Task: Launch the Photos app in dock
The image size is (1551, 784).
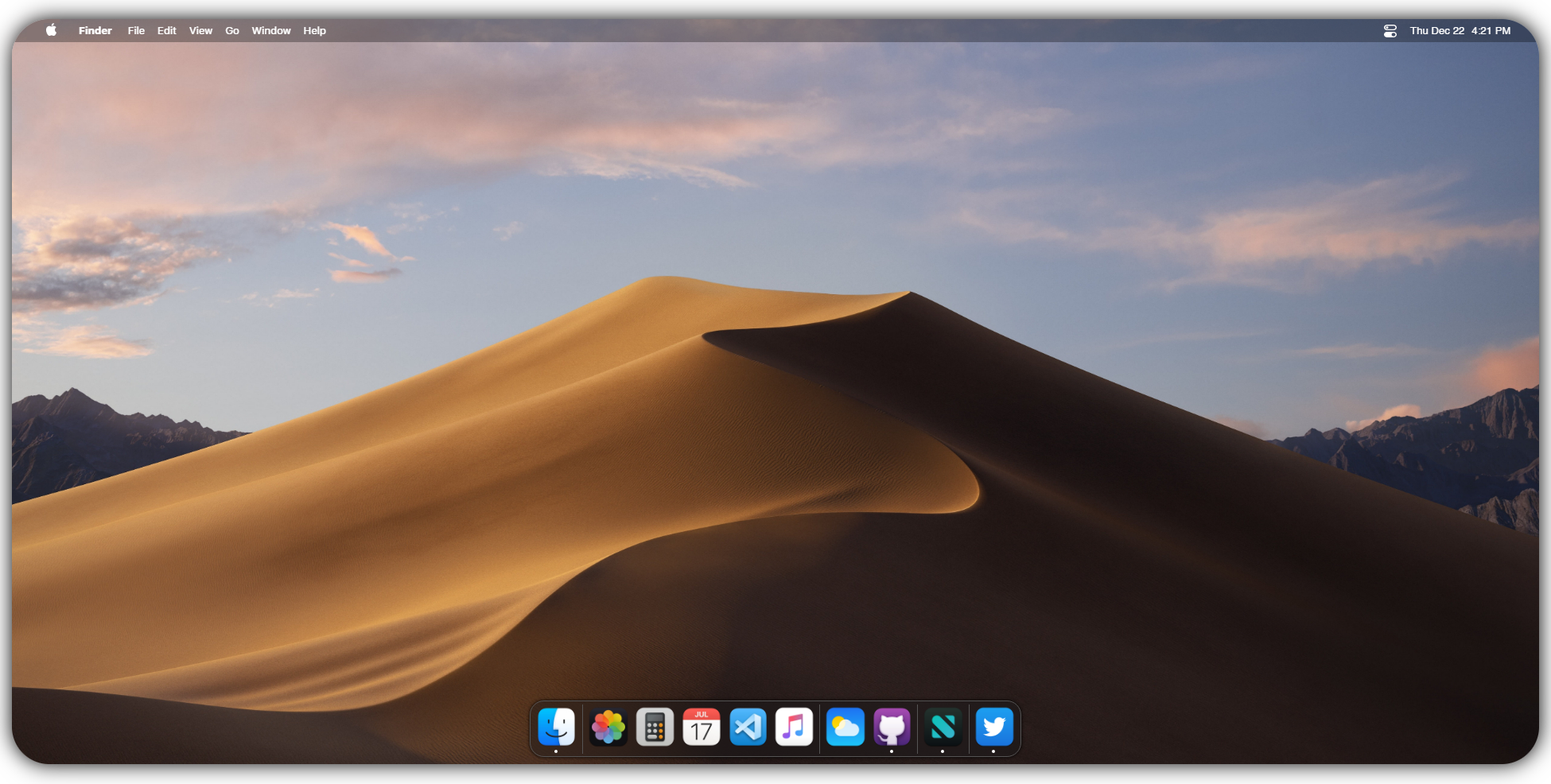Action: click(x=608, y=727)
